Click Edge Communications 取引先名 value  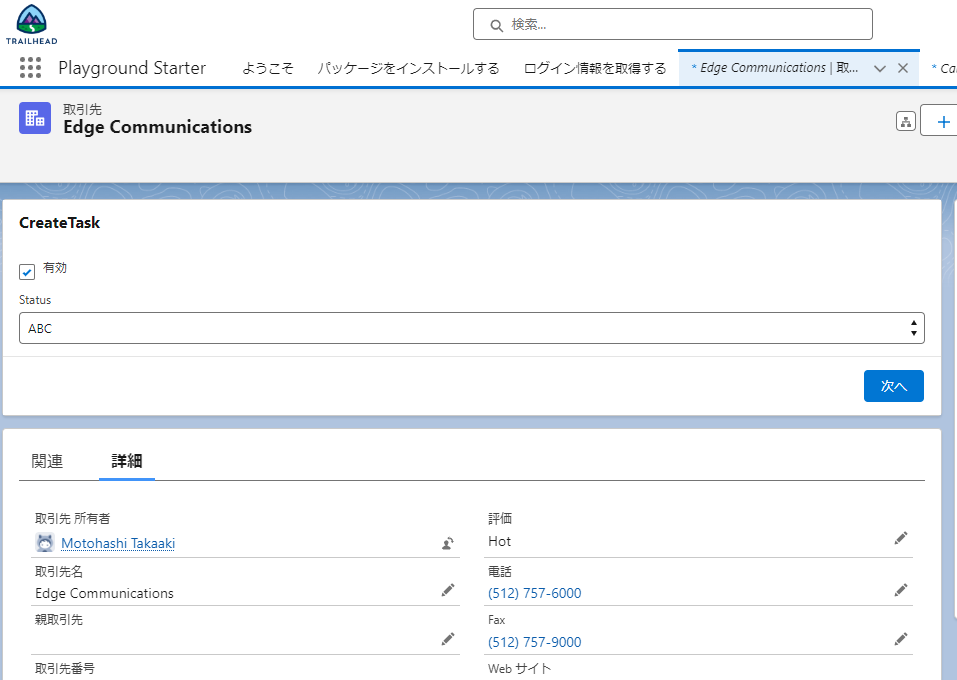104,593
